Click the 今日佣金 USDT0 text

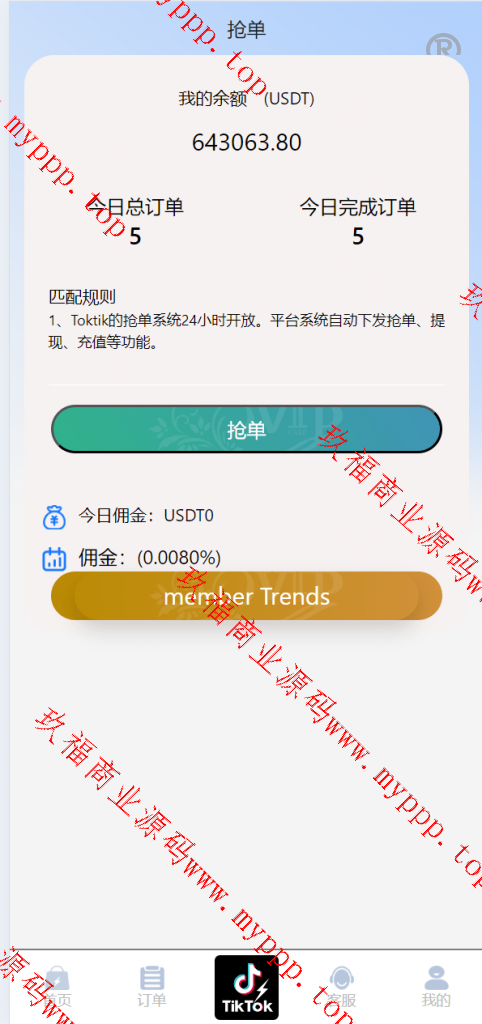click(x=146, y=516)
